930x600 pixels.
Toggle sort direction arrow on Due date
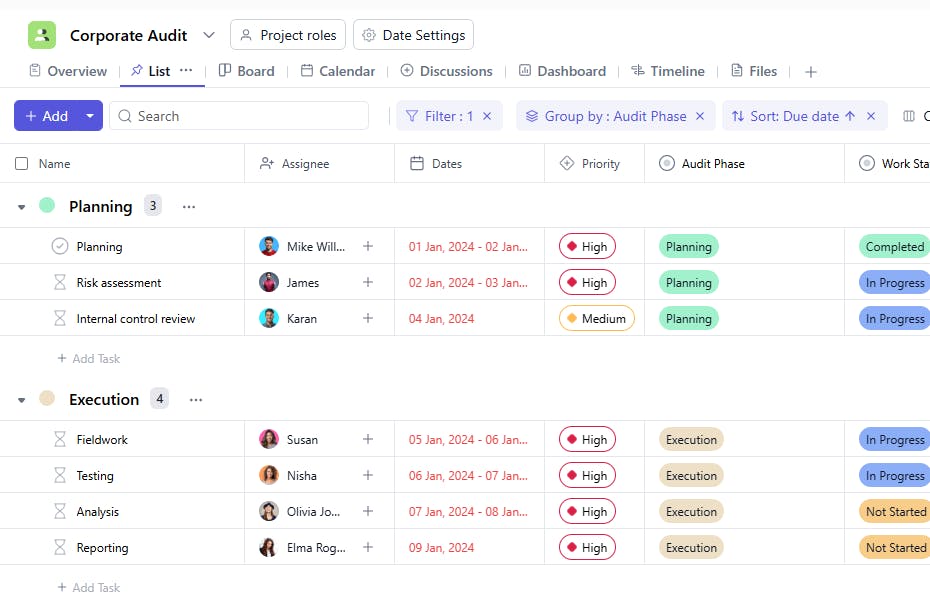(x=850, y=116)
